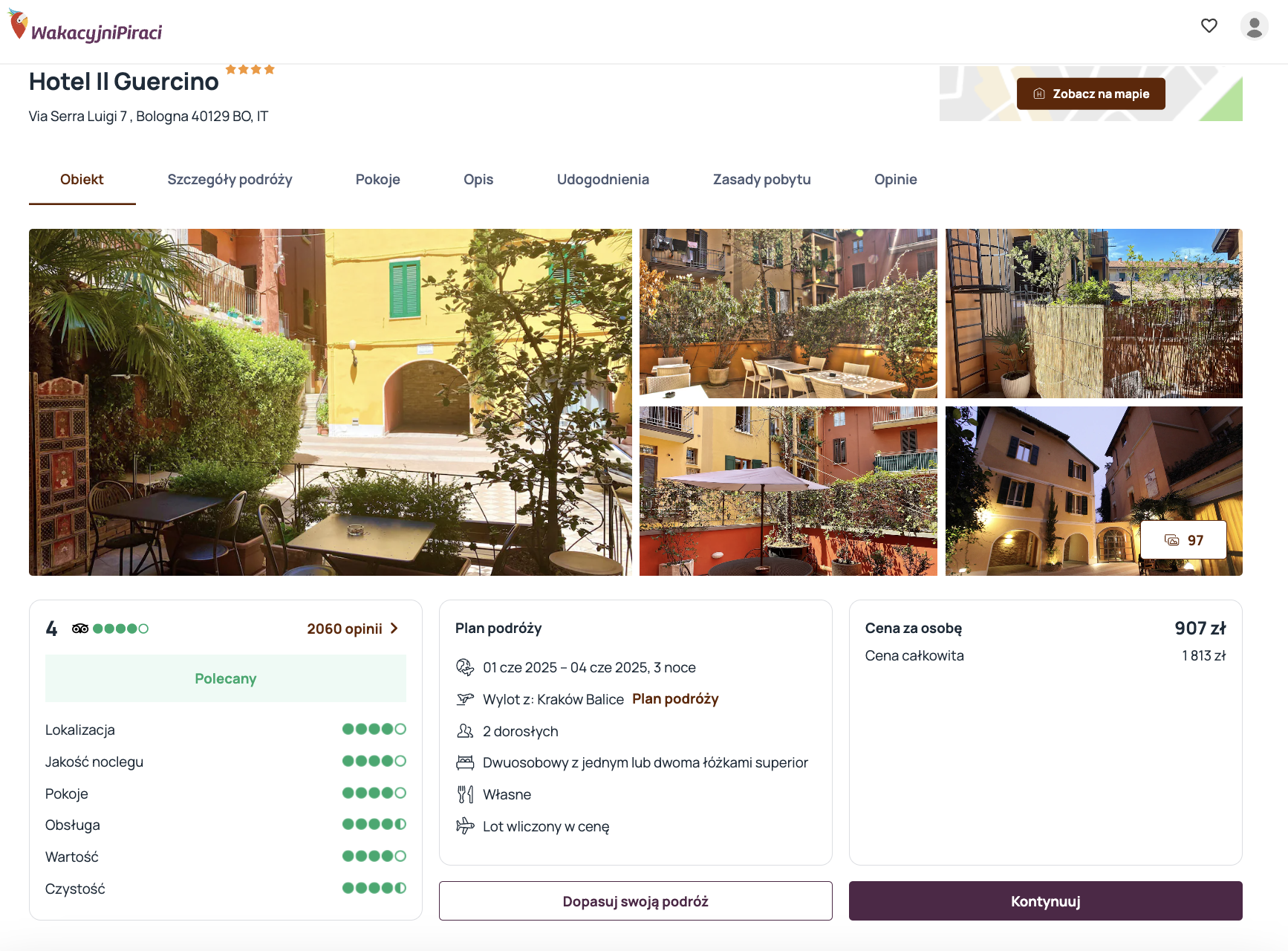The width and height of the screenshot is (1288, 951).
Task: Click the TripAdvisor owl icon
Action: click(80, 629)
